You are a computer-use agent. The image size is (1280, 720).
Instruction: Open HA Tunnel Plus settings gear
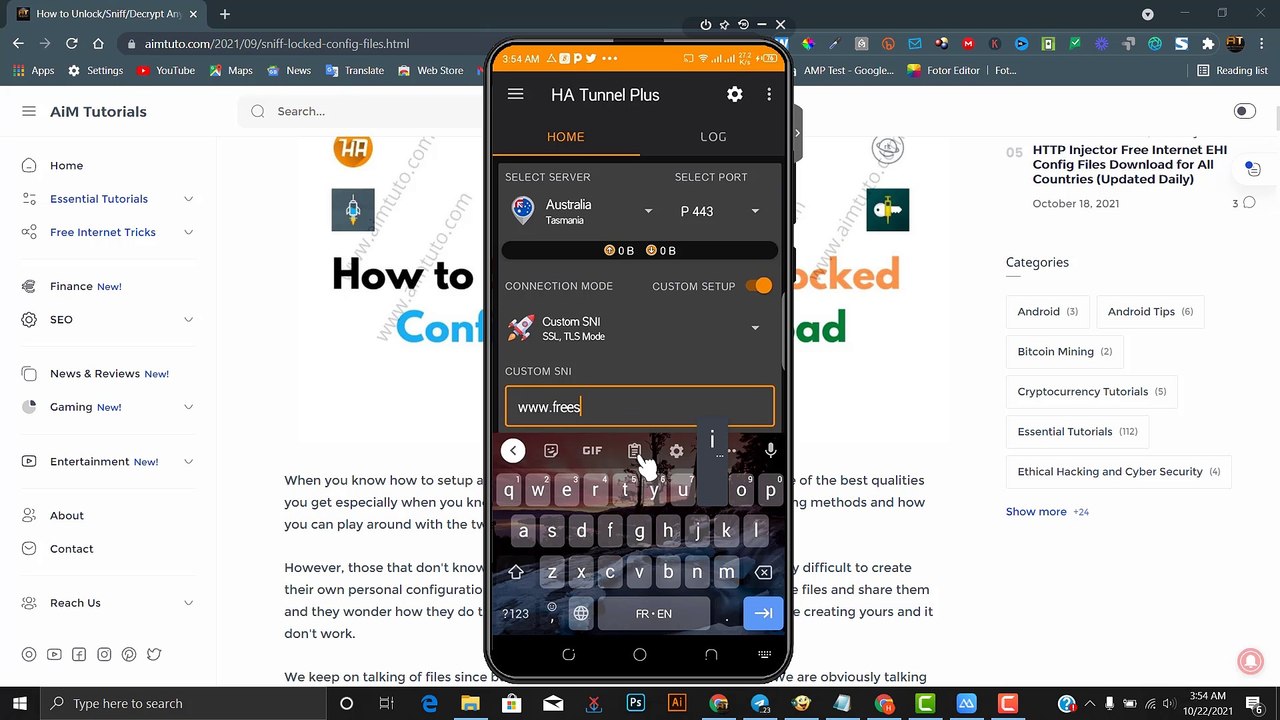pos(735,94)
